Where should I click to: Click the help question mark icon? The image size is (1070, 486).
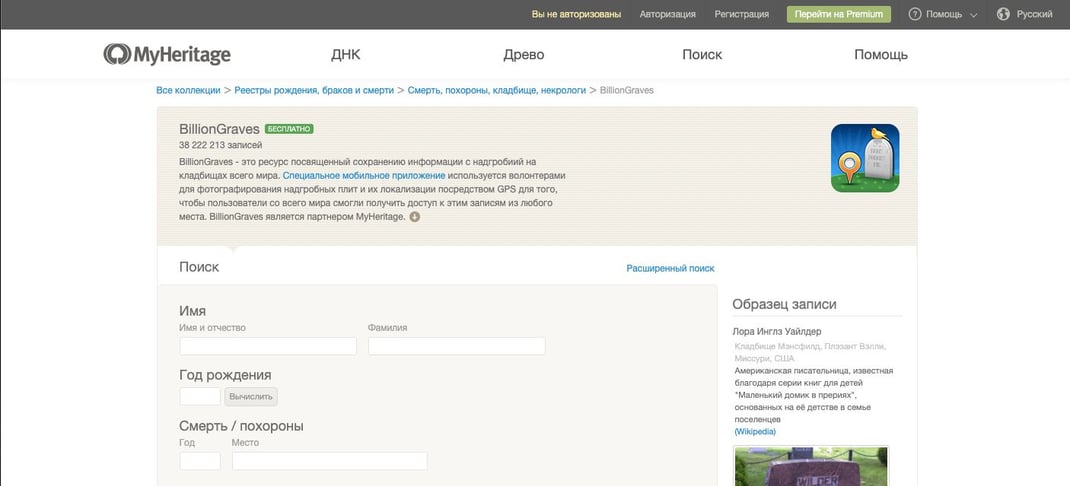point(914,14)
